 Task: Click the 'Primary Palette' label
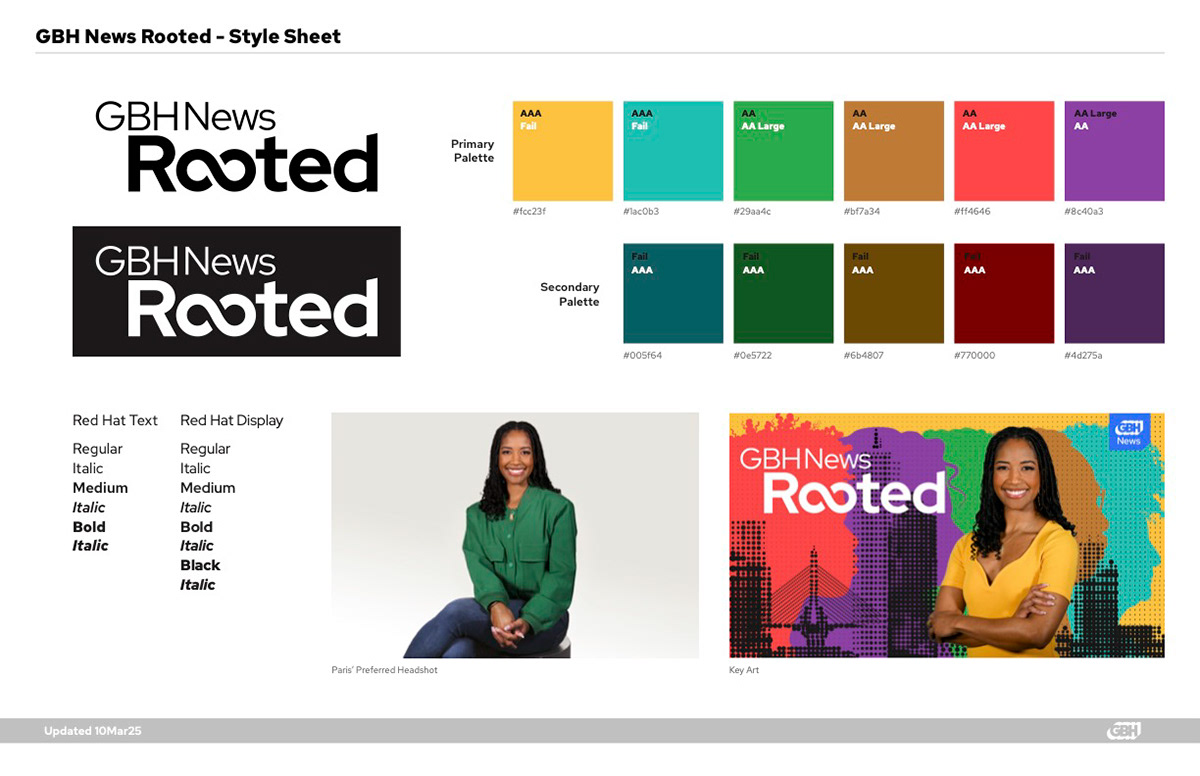click(472, 151)
